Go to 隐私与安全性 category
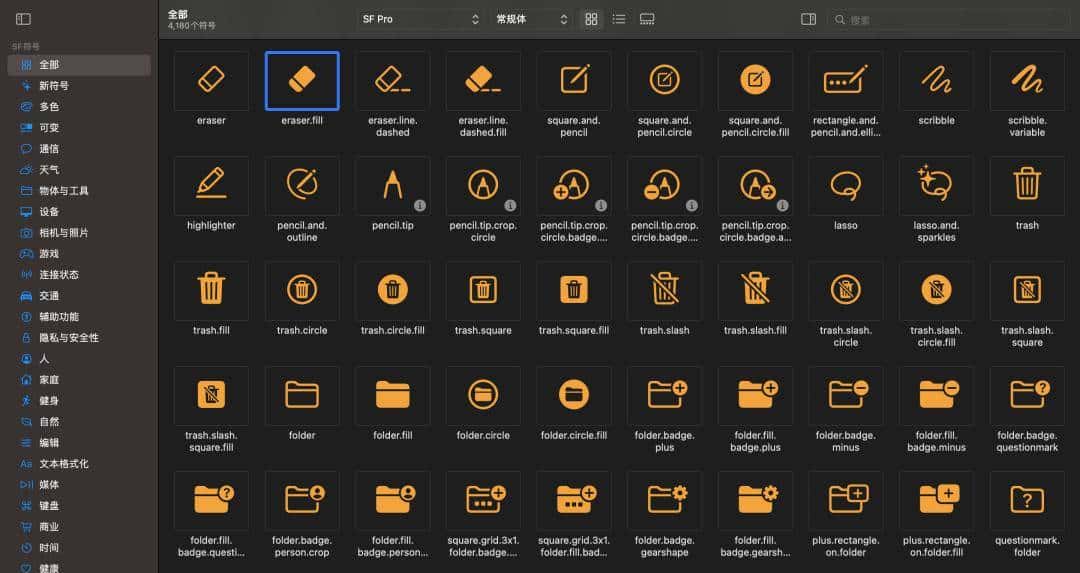This screenshot has width=1080, height=573. point(68,338)
